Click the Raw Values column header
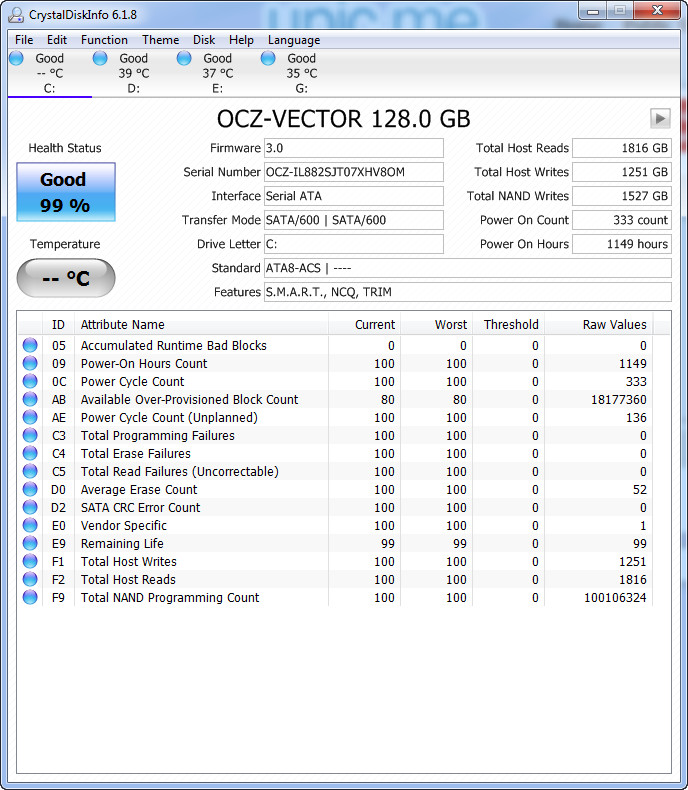Image resolution: width=688 pixels, height=790 pixels. click(x=599, y=324)
